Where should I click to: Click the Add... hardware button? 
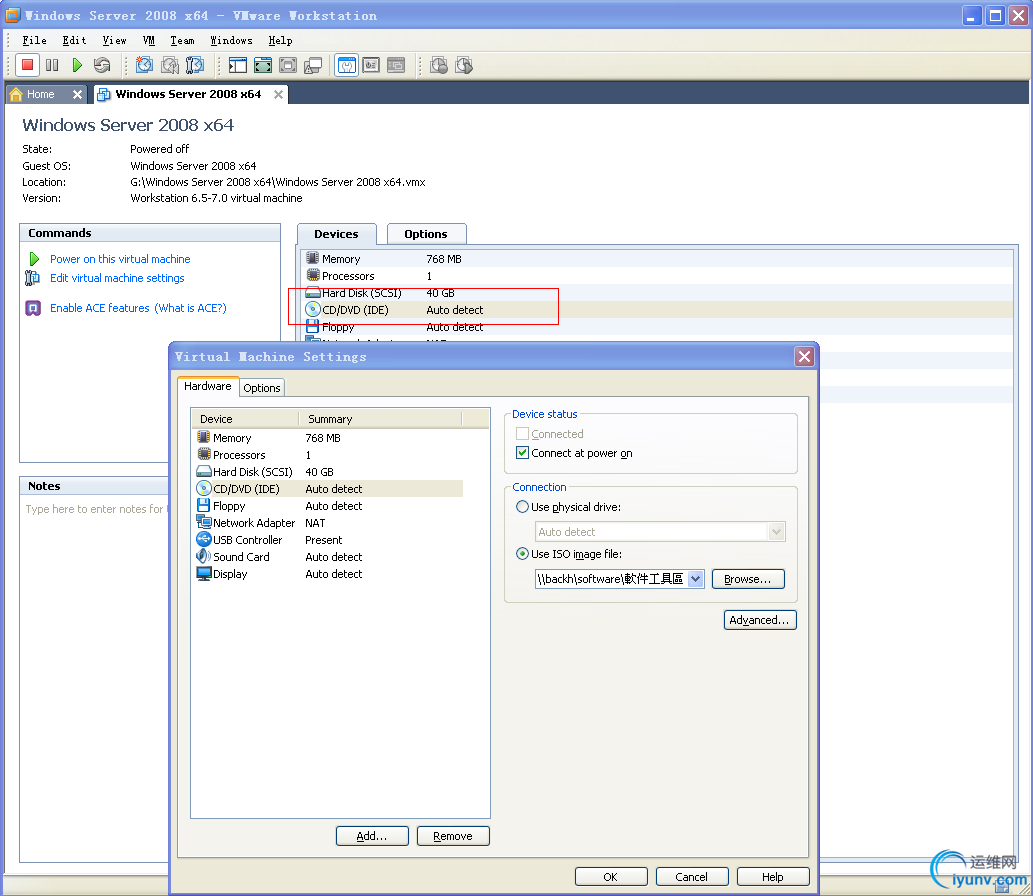coord(372,836)
